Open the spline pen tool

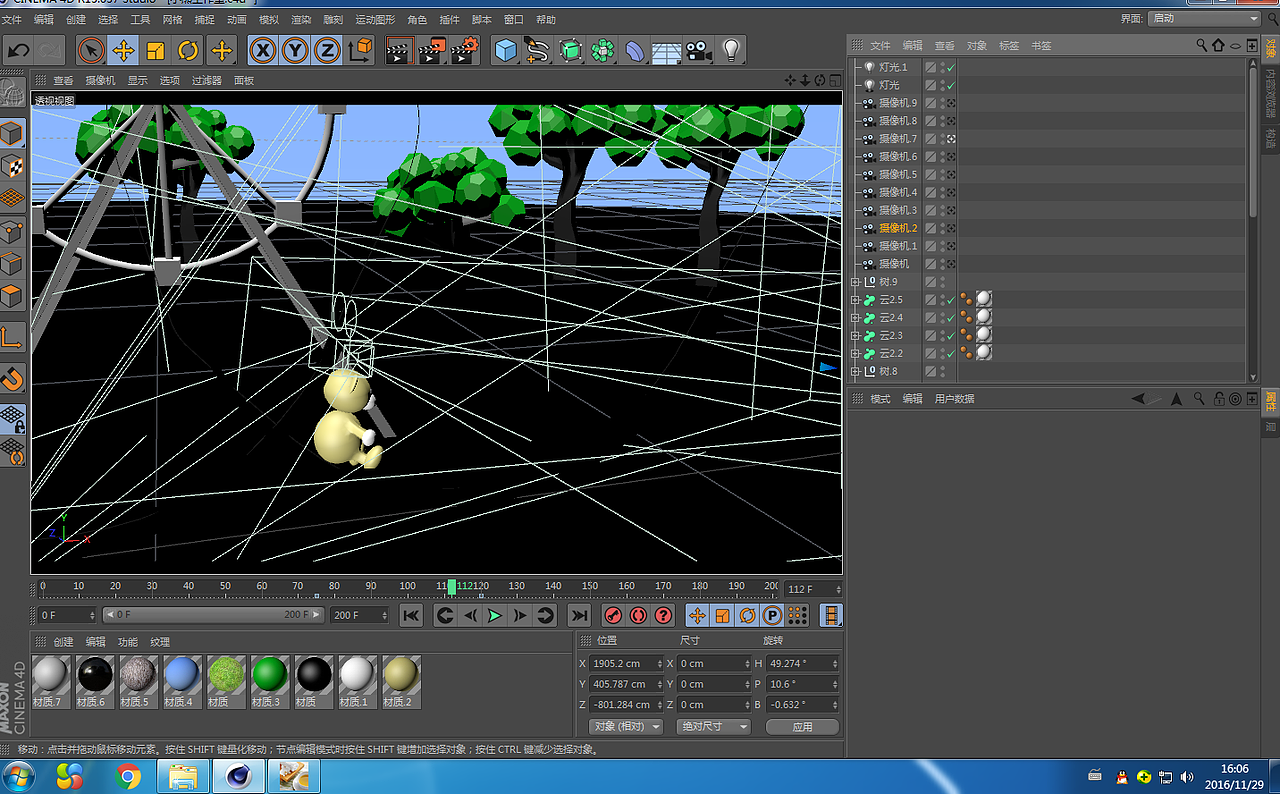click(538, 50)
